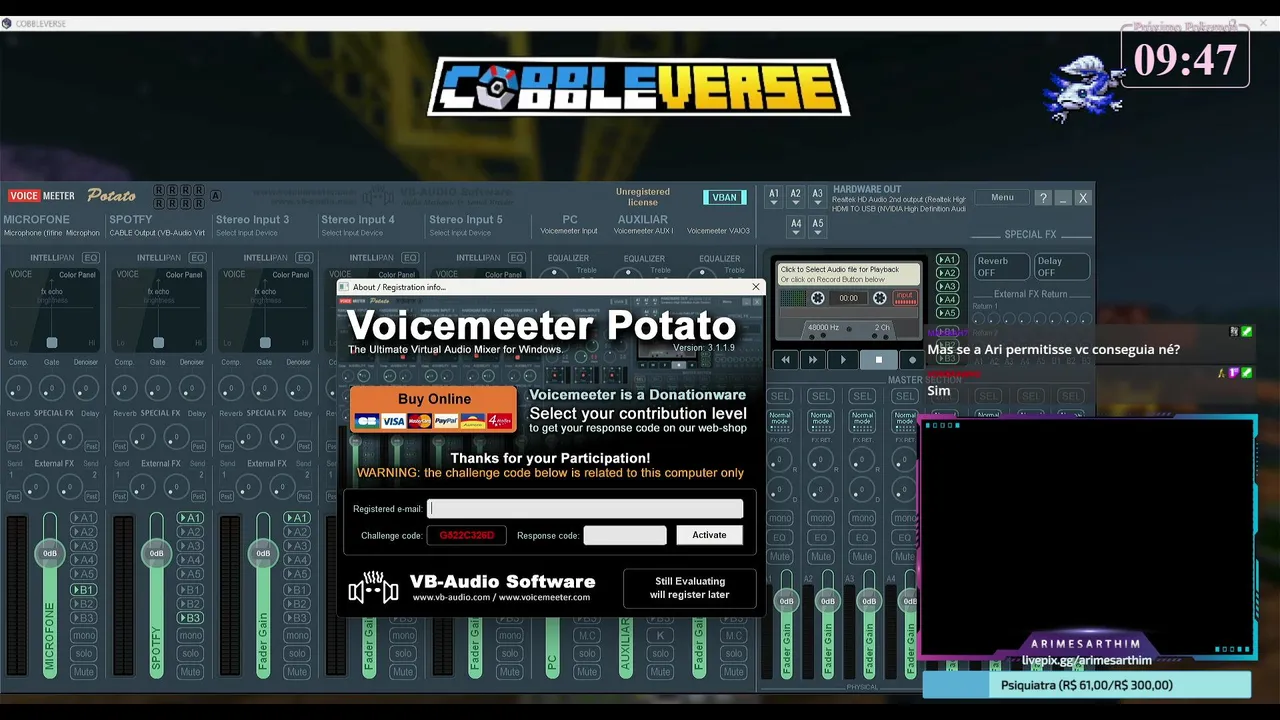
Task: Click the Registered e-mail field
Action: [x=585, y=509]
